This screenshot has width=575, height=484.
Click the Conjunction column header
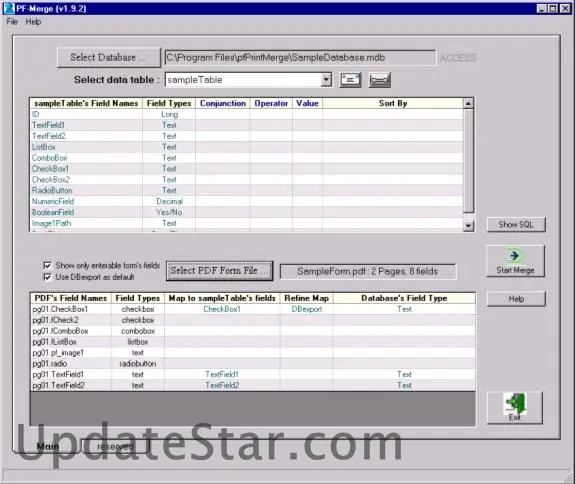(x=223, y=103)
